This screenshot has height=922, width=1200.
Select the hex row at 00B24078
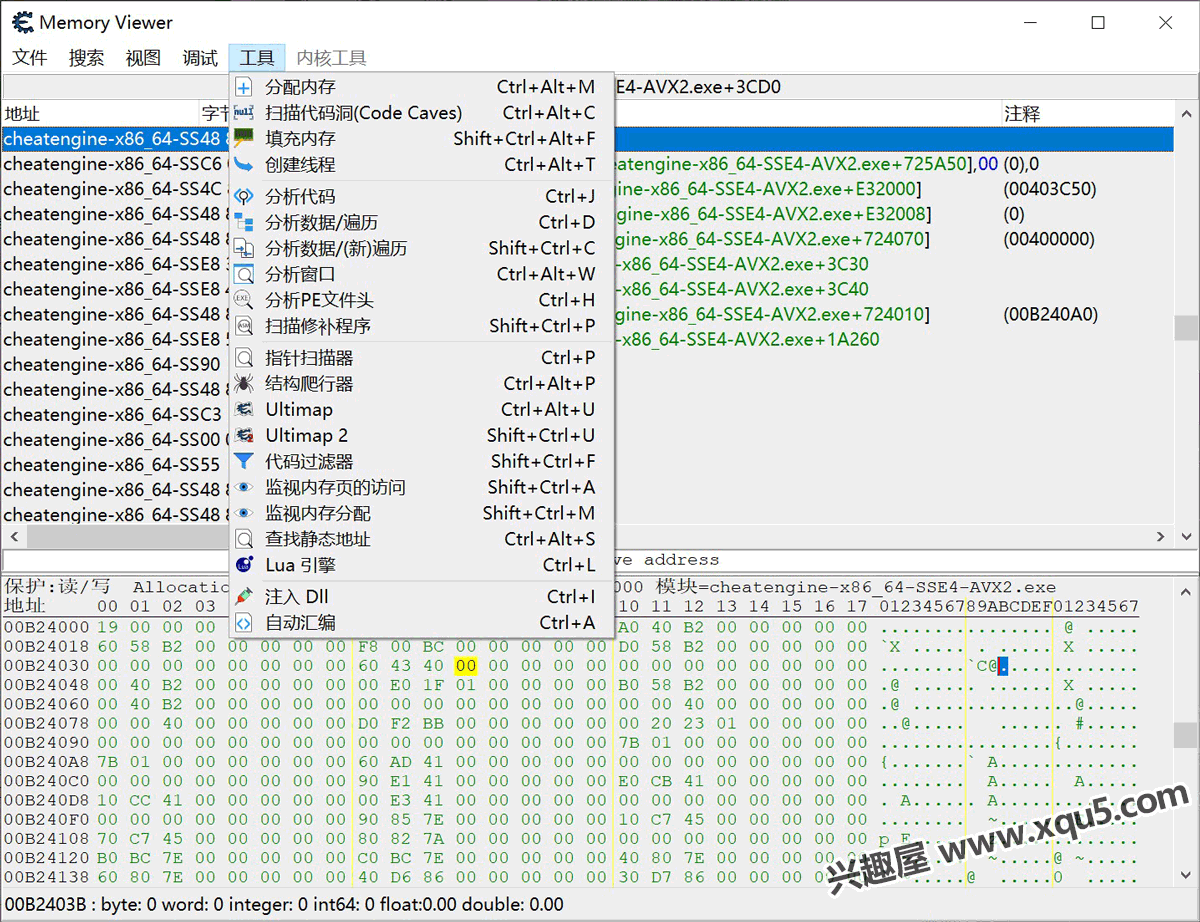coord(570,723)
